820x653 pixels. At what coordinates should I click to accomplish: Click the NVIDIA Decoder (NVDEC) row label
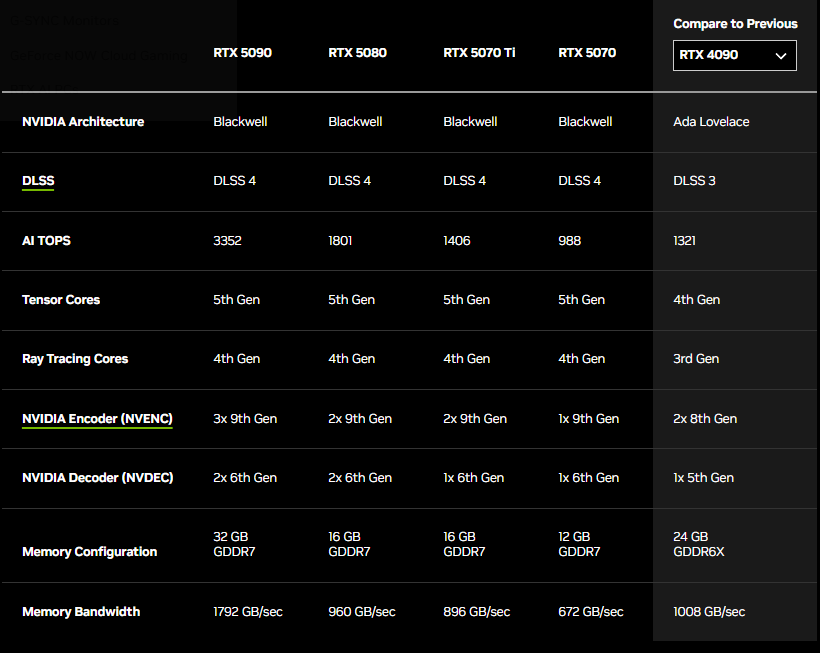pyautogui.click(x=98, y=478)
